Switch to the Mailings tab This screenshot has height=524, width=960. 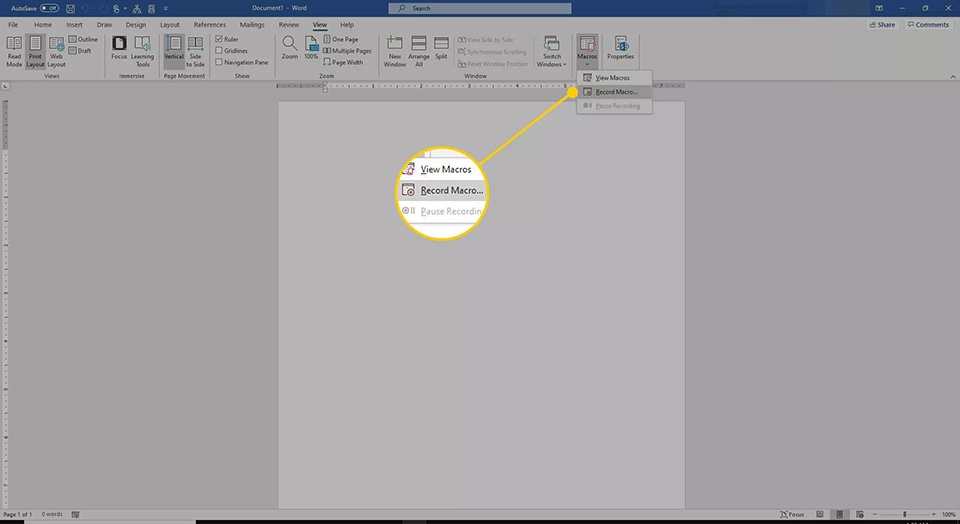[252, 24]
